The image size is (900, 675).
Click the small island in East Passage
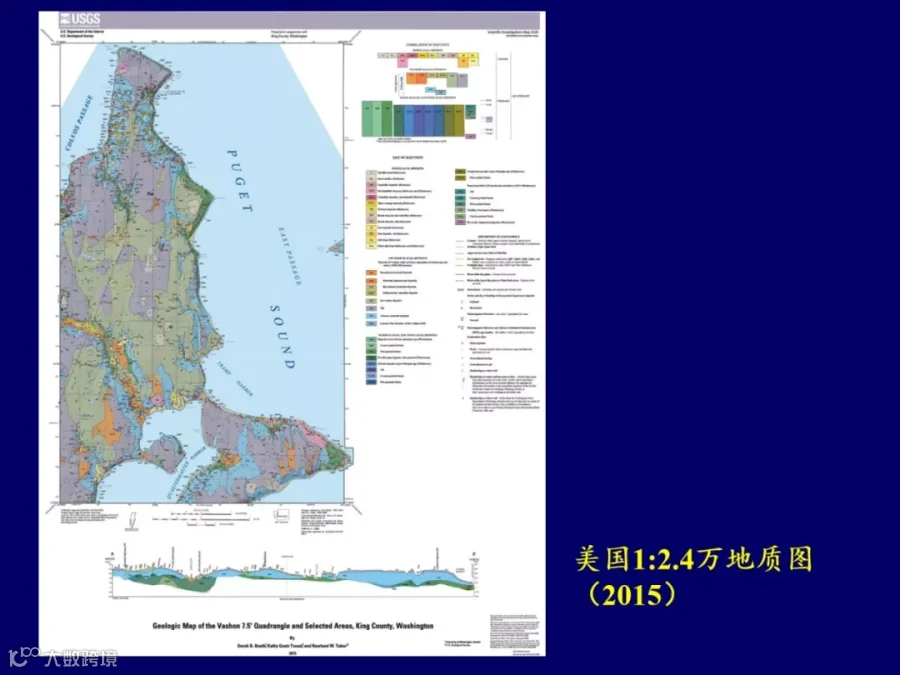[x=336, y=247]
